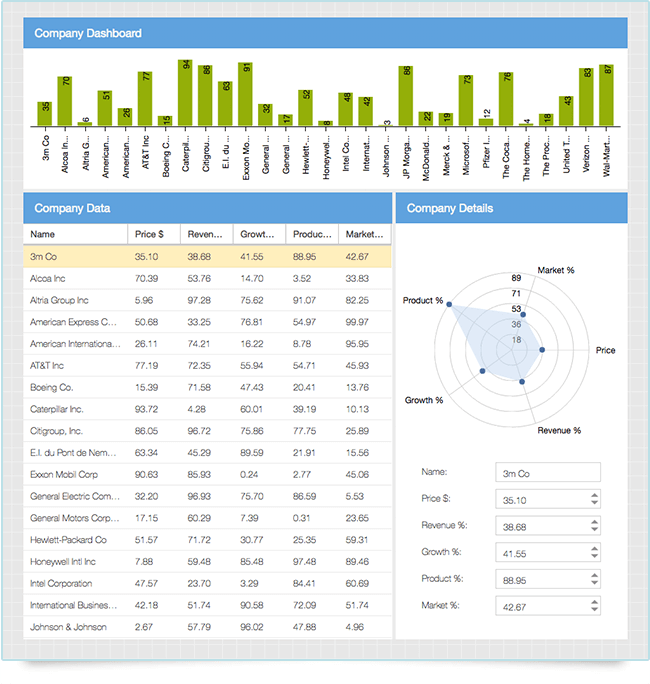Select the Caterpillar Inc. row
Viewport: 650px width, 684px height.
pos(207,409)
